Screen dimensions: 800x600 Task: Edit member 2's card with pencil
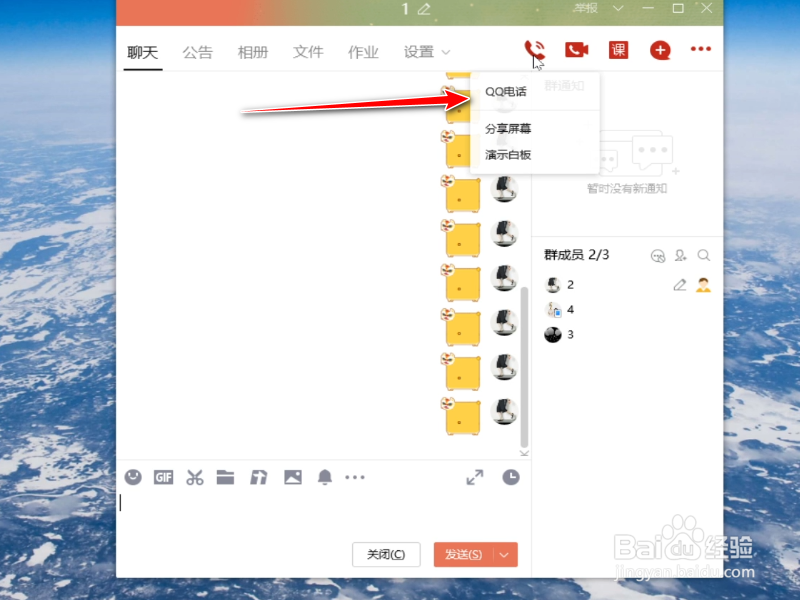pos(680,285)
